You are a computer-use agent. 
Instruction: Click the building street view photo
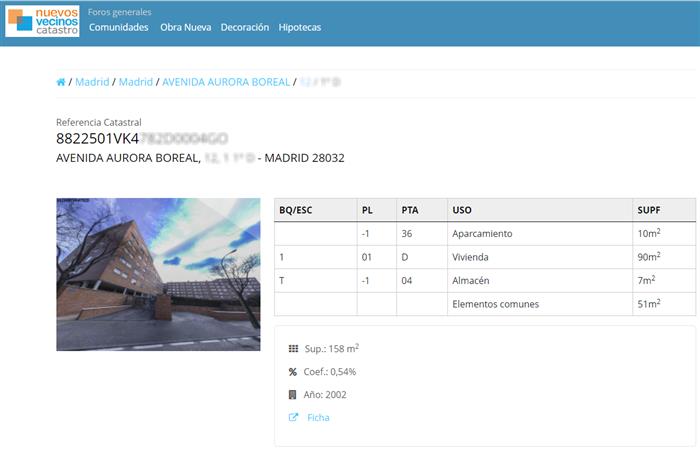pyautogui.click(x=144, y=274)
